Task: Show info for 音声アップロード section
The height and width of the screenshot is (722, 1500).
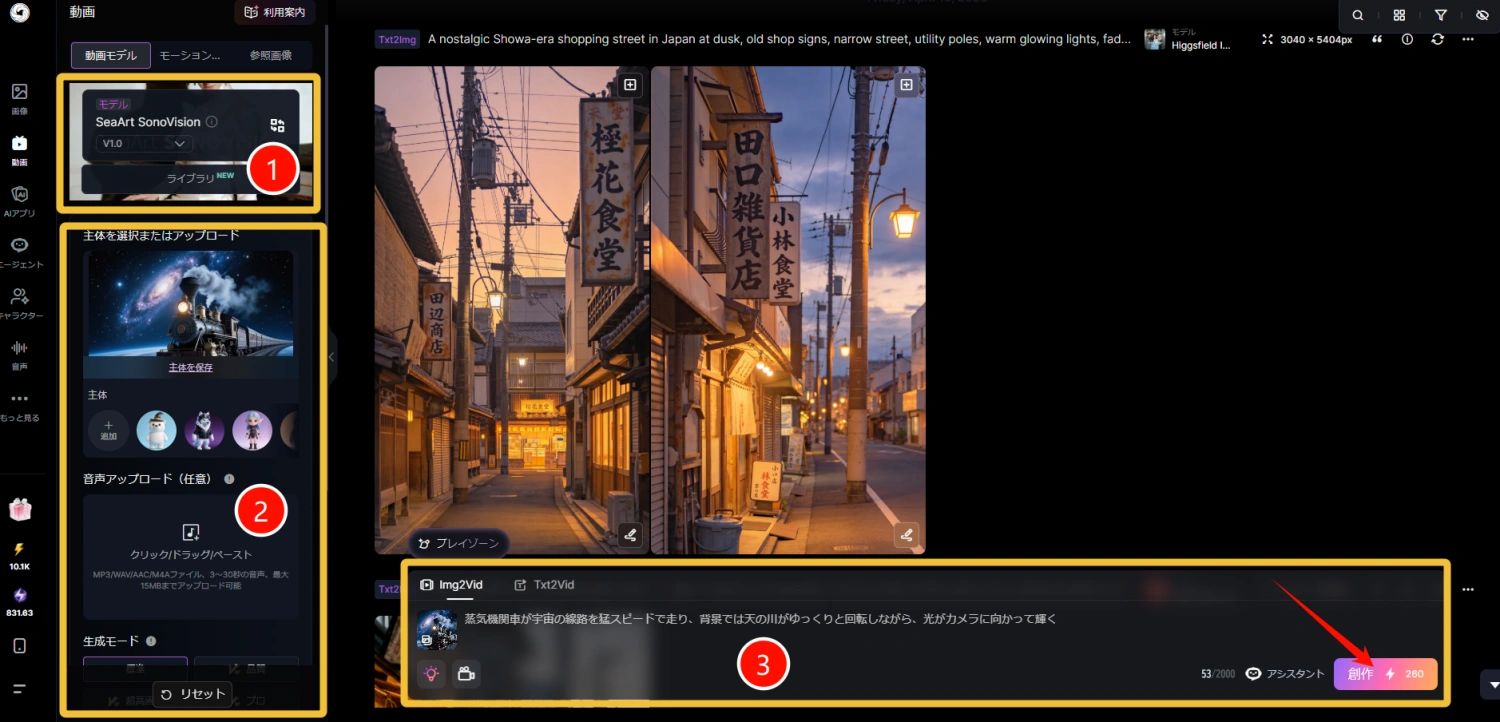Action: (x=230, y=479)
